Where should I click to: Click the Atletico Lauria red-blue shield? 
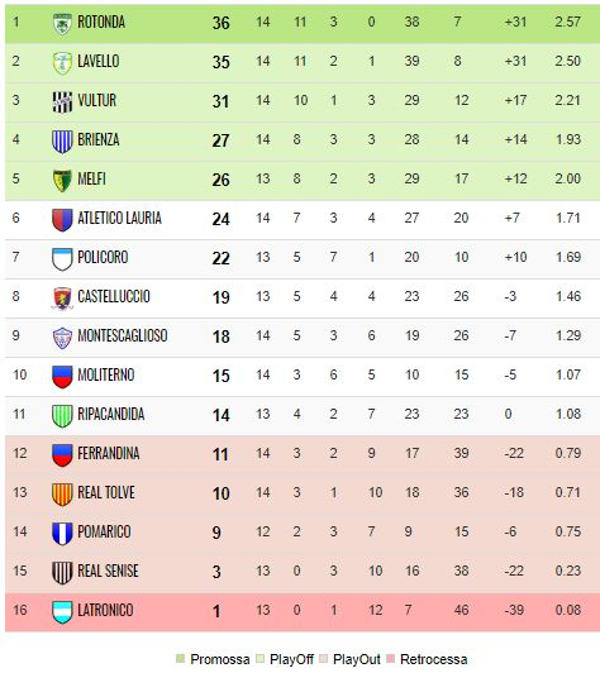tap(62, 220)
